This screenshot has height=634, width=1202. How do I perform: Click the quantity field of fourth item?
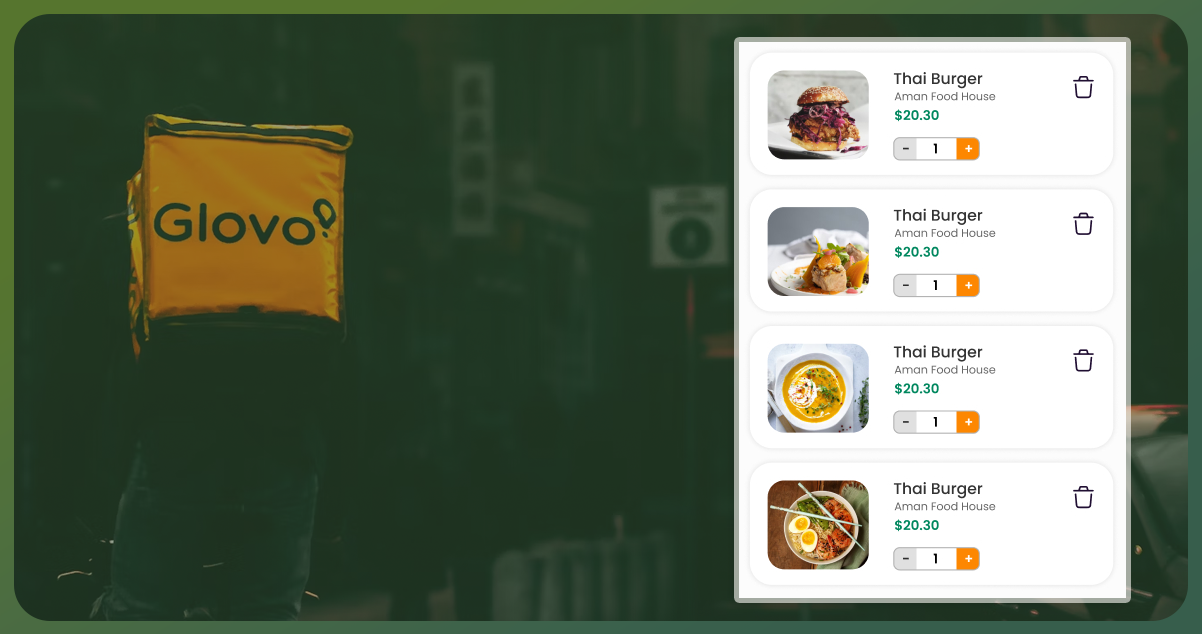click(936, 559)
